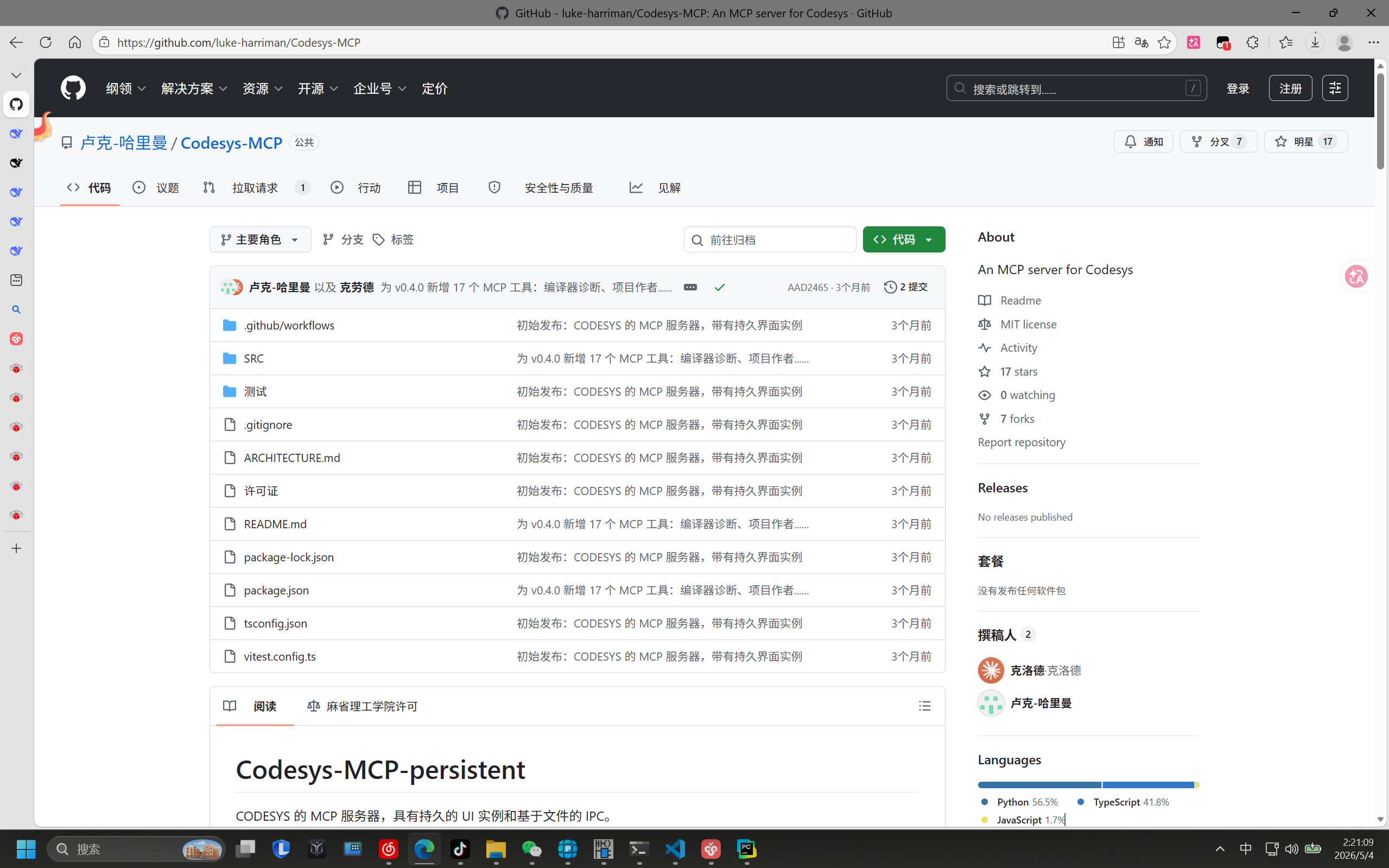Switch to the 见解 insights tab
The width and height of the screenshot is (1389, 868).
tap(655, 188)
